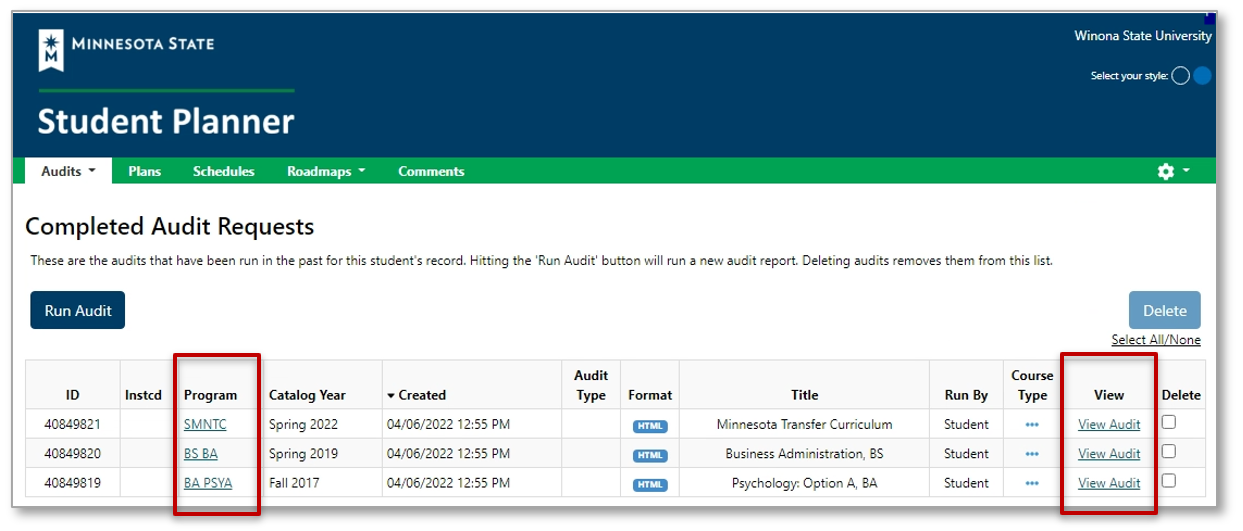Expand the Roadmaps dropdown menu

(325, 171)
